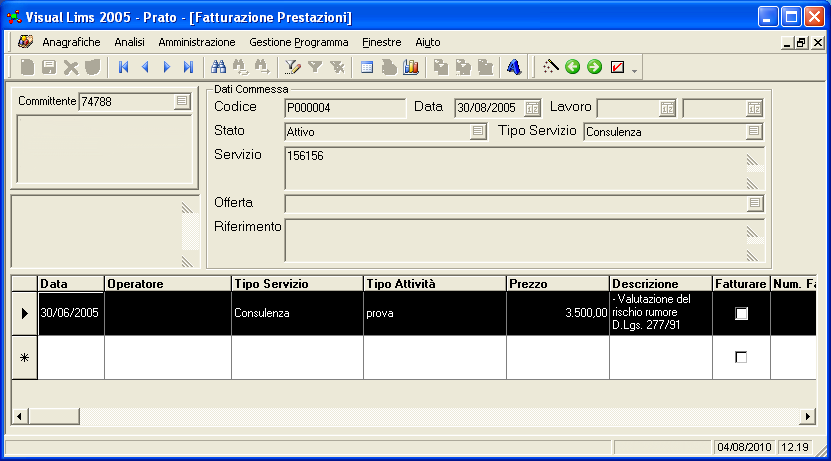Click the status bar date 04/08/2010
The height and width of the screenshot is (461, 831).
[x=744, y=447]
